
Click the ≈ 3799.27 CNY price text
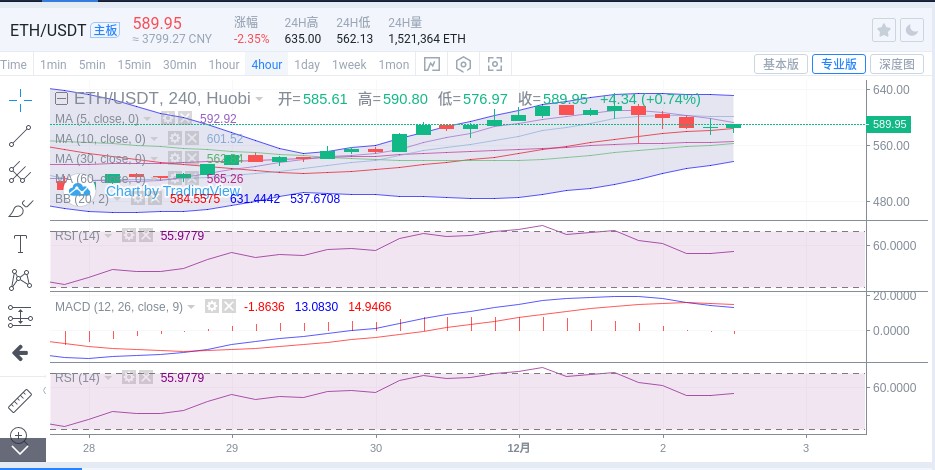point(172,39)
